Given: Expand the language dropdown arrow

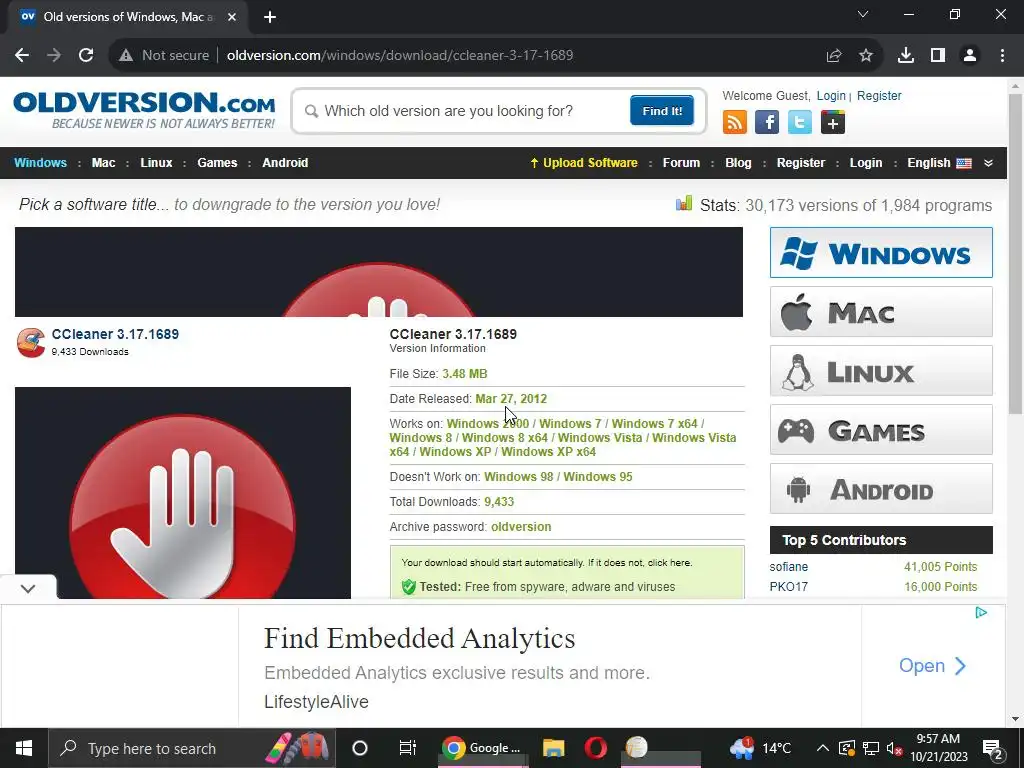Looking at the screenshot, I should click(988, 163).
